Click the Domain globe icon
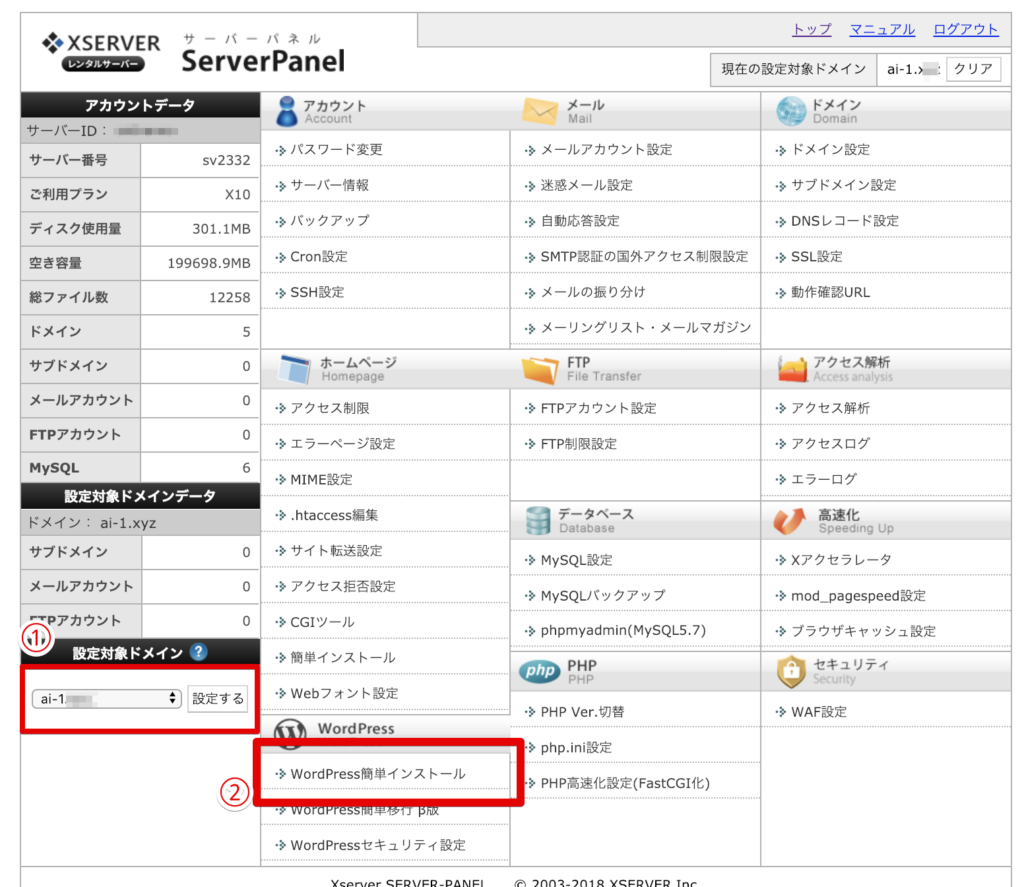 coord(790,111)
